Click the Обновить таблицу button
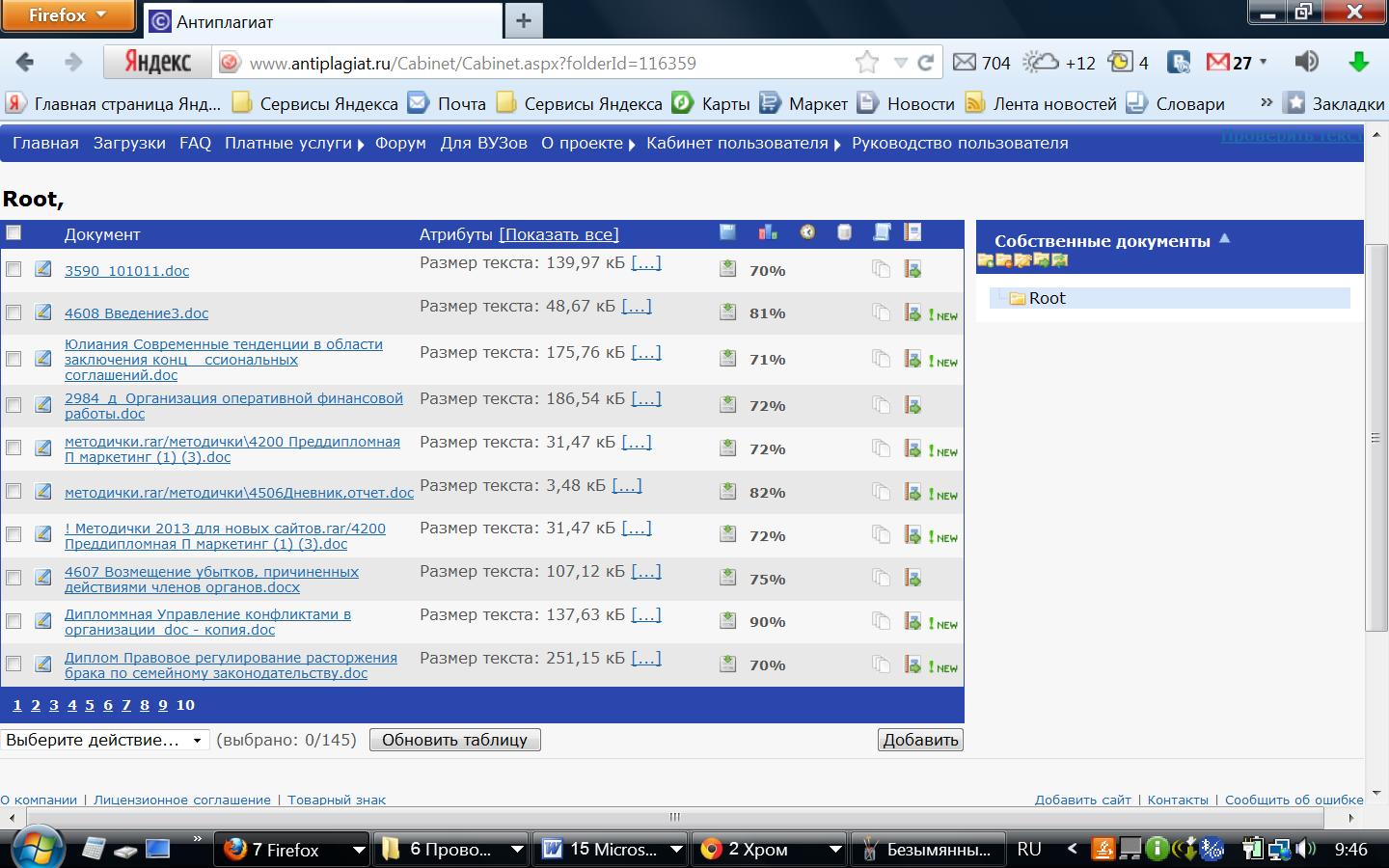 (454, 740)
